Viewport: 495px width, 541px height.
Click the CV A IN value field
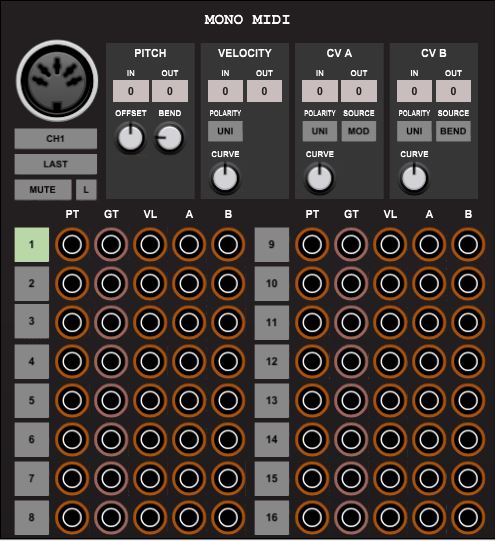coord(320,91)
